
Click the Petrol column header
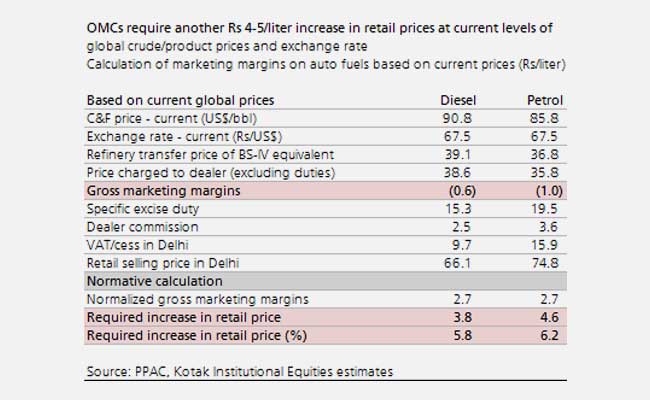coord(541,101)
